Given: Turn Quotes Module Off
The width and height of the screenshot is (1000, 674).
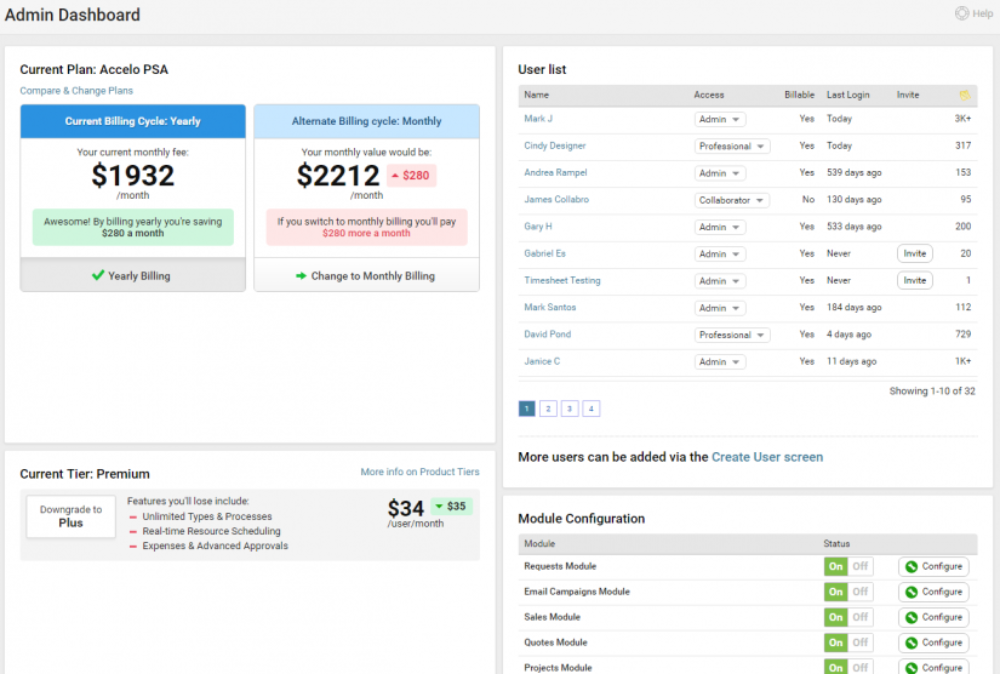Looking at the screenshot, I should click(x=860, y=643).
